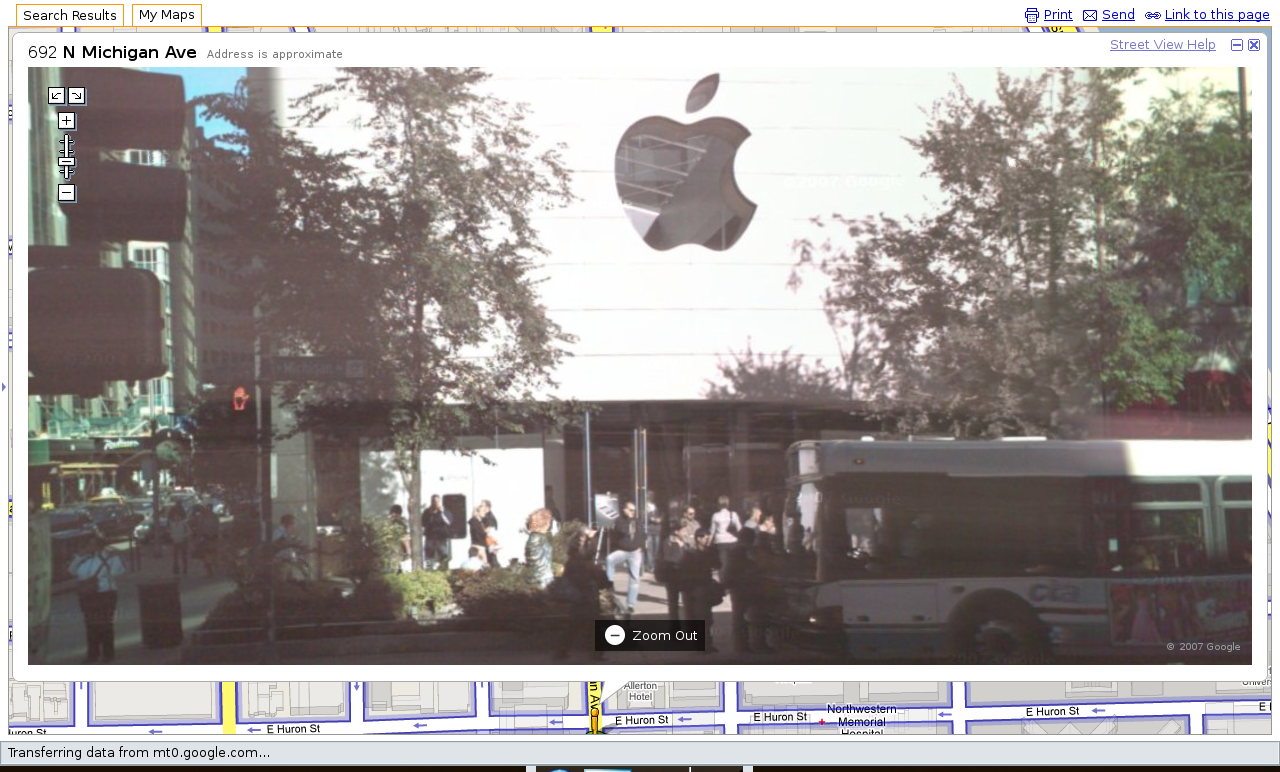The height and width of the screenshot is (772, 1280).
Task: Close the Street View info window
Action: [x=1254, y=45]
